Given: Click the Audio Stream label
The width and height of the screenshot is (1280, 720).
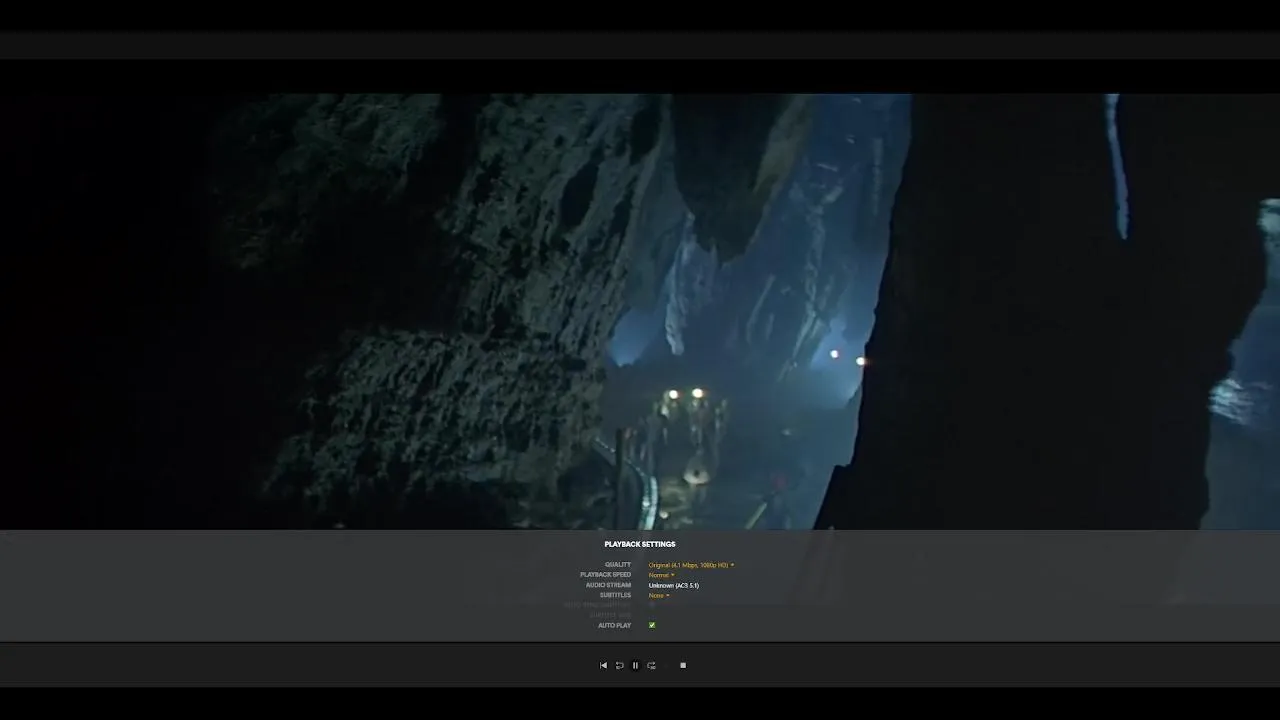Looking at the screenshot, I should (608, 585).
